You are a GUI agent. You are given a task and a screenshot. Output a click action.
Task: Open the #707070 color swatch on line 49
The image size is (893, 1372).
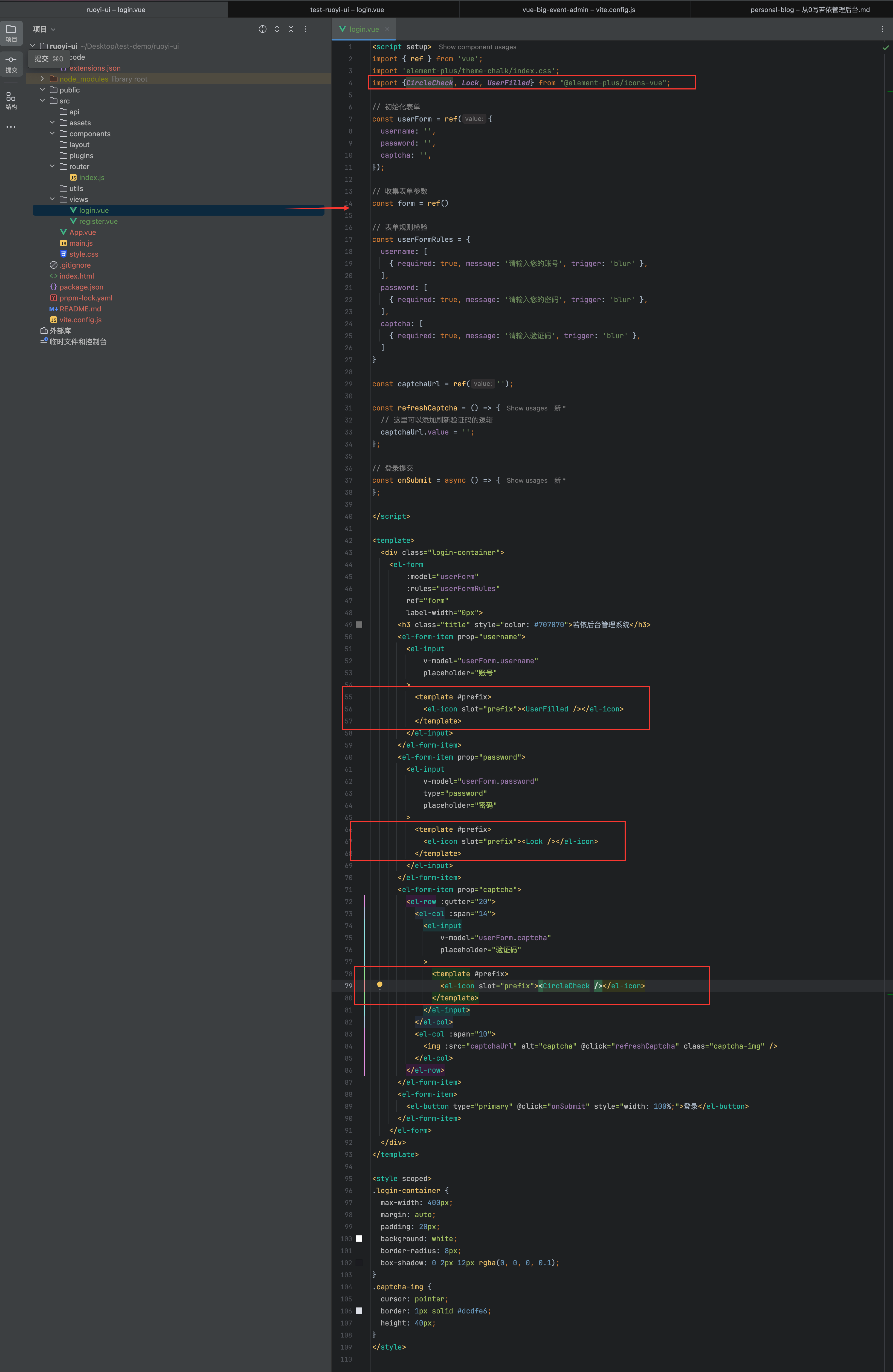359,624
